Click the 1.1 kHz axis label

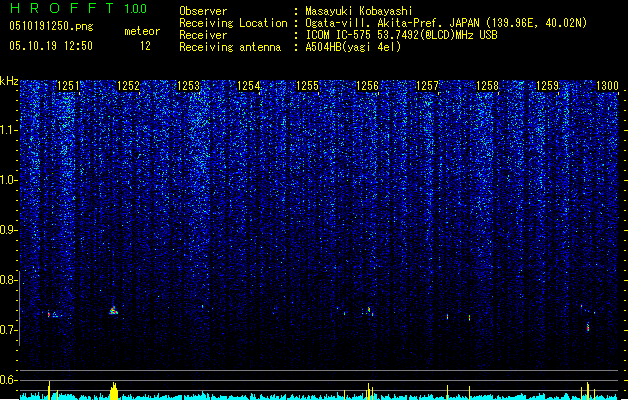pyautogui.click(x=8, y=130)
